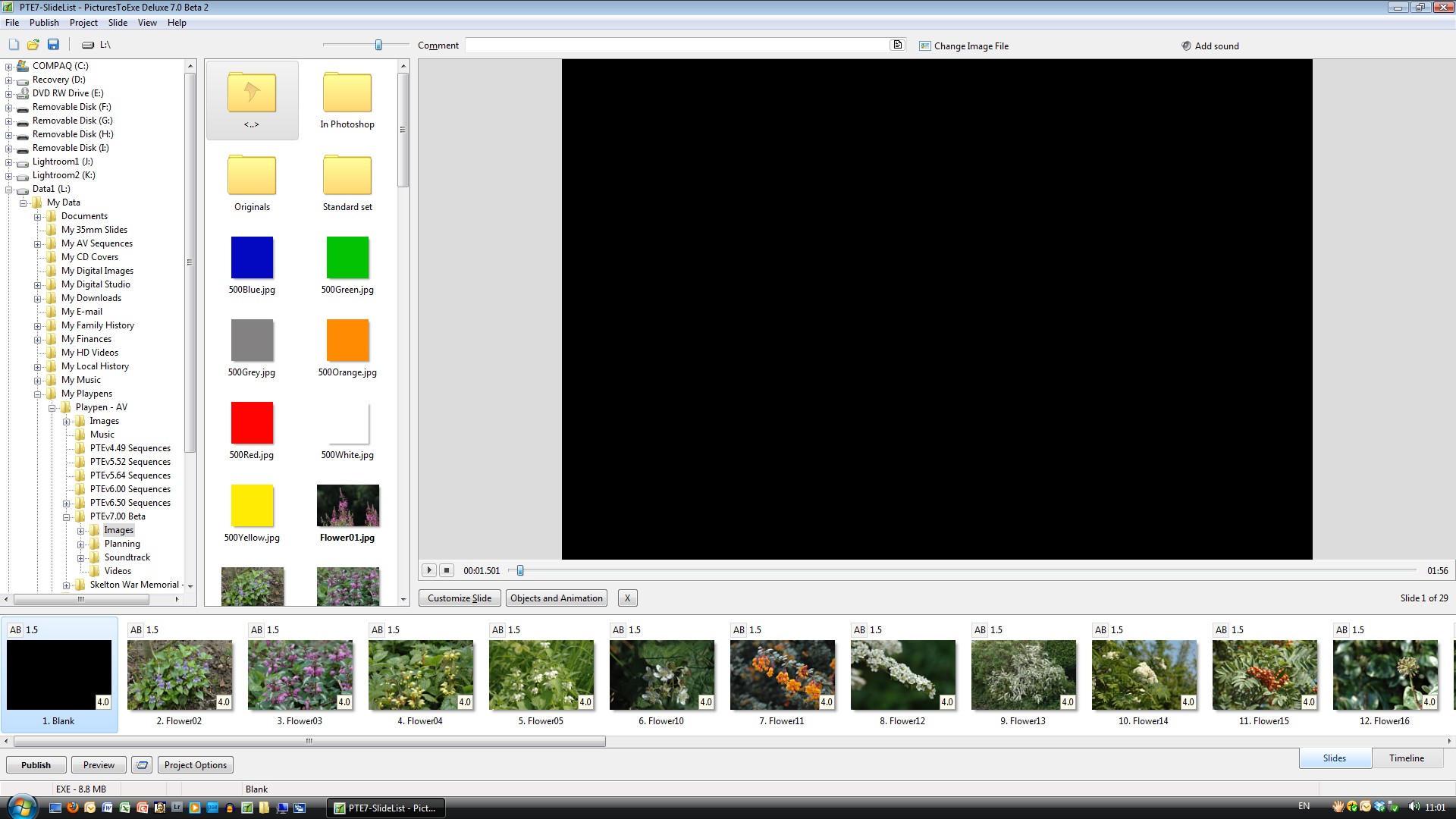Select slide 6 Flower10 in slide list
Viewport: 1456px width, 819px height.
(x=662, y=675)
